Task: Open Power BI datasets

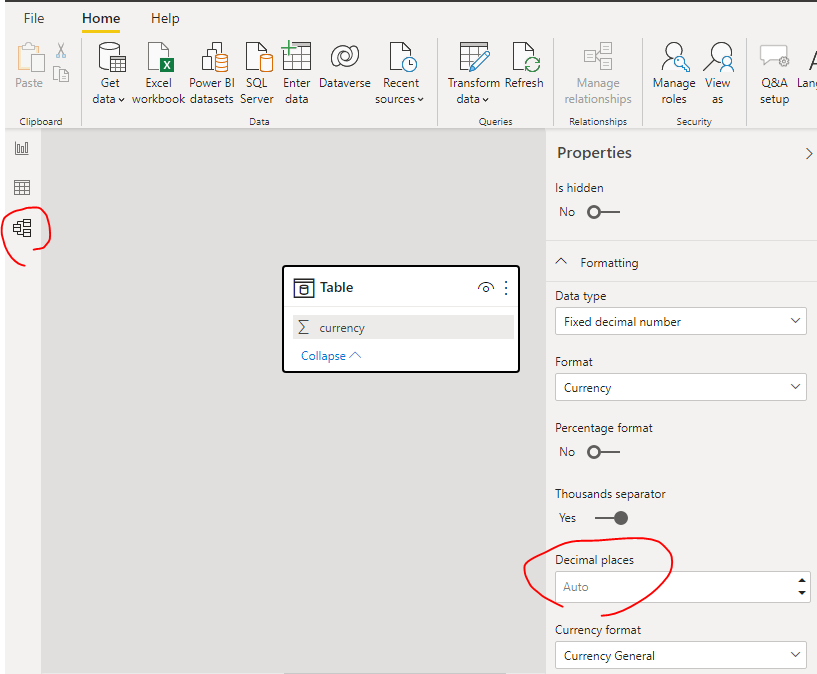Action: coord(212,73)
